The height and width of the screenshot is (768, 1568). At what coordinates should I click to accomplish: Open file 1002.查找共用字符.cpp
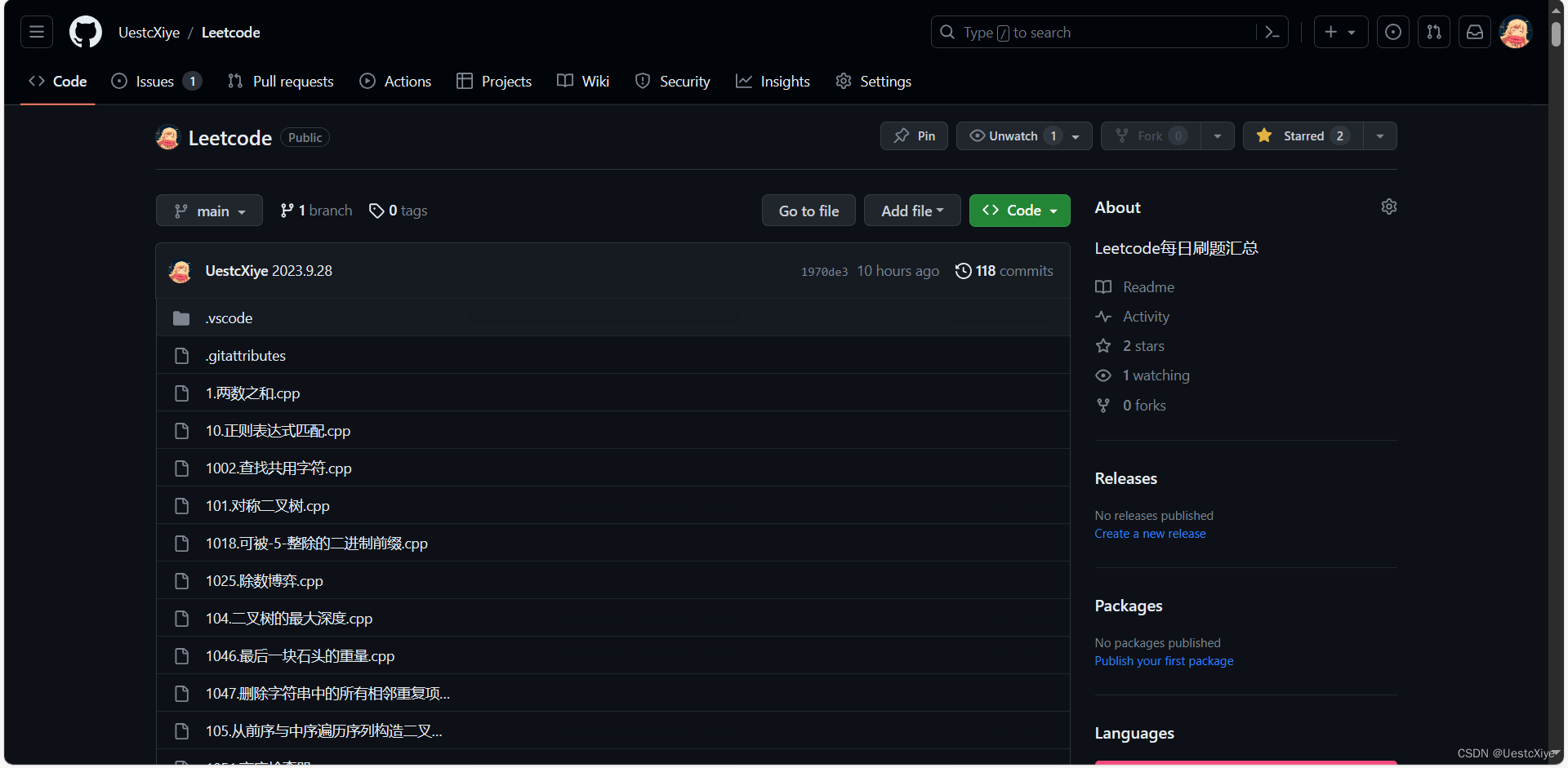coord(278,468)
